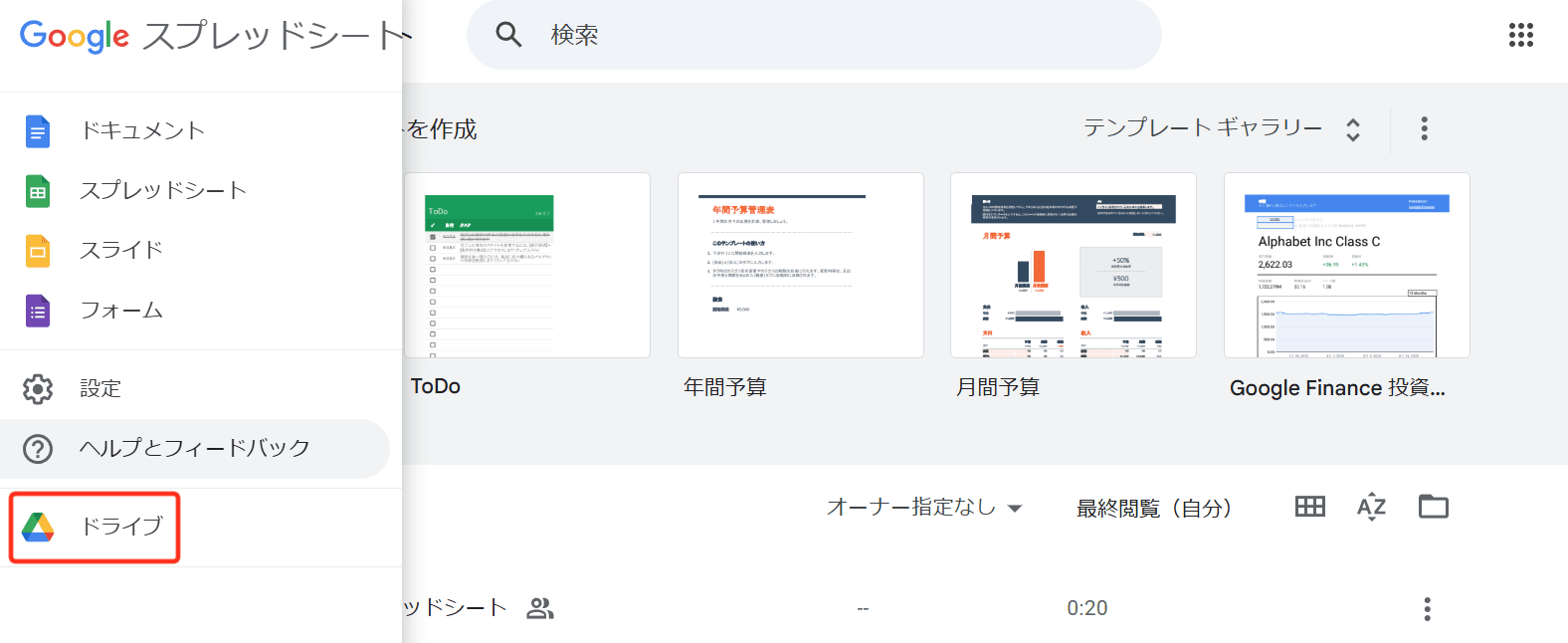Open the 月間予算 template thumbnail
Screen dimensions: 1568x643
1073,266
